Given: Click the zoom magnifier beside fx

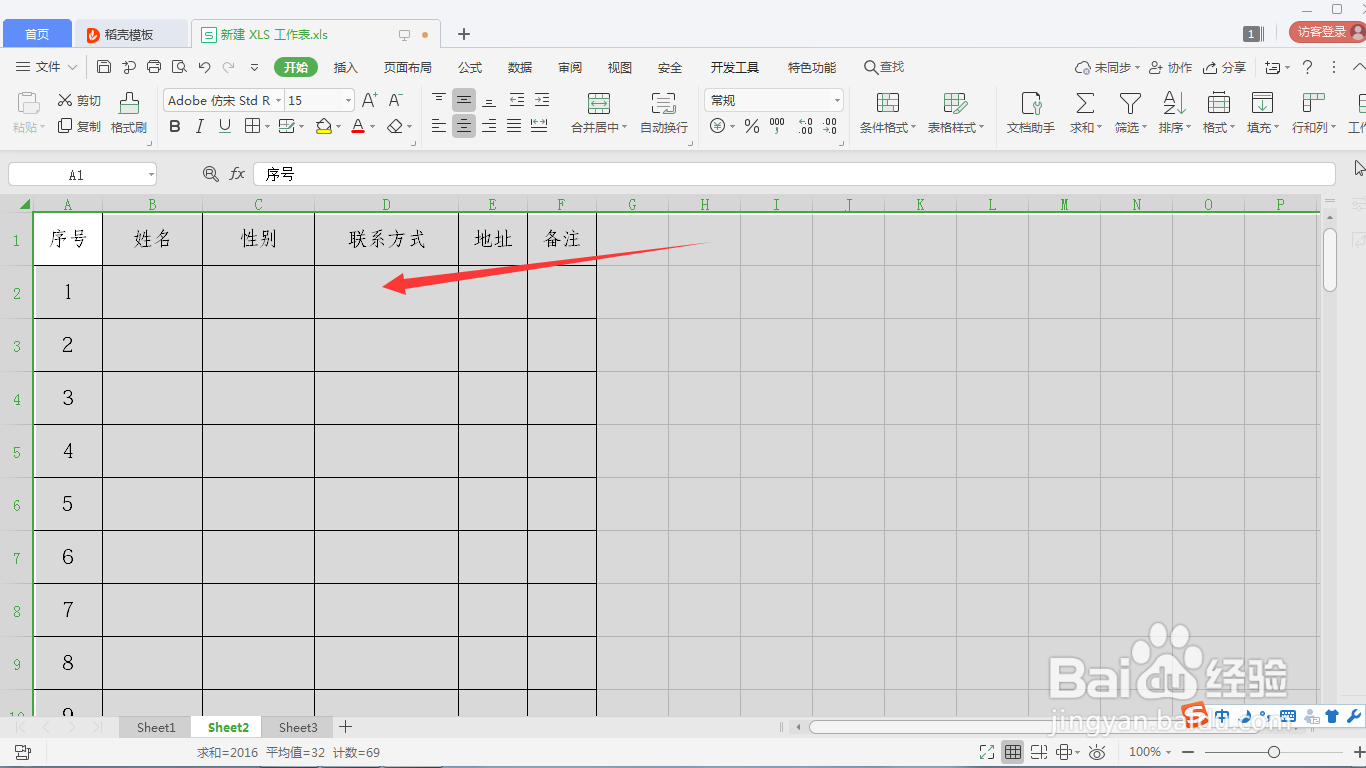Looking at the screenshot, I should [211, 174].
